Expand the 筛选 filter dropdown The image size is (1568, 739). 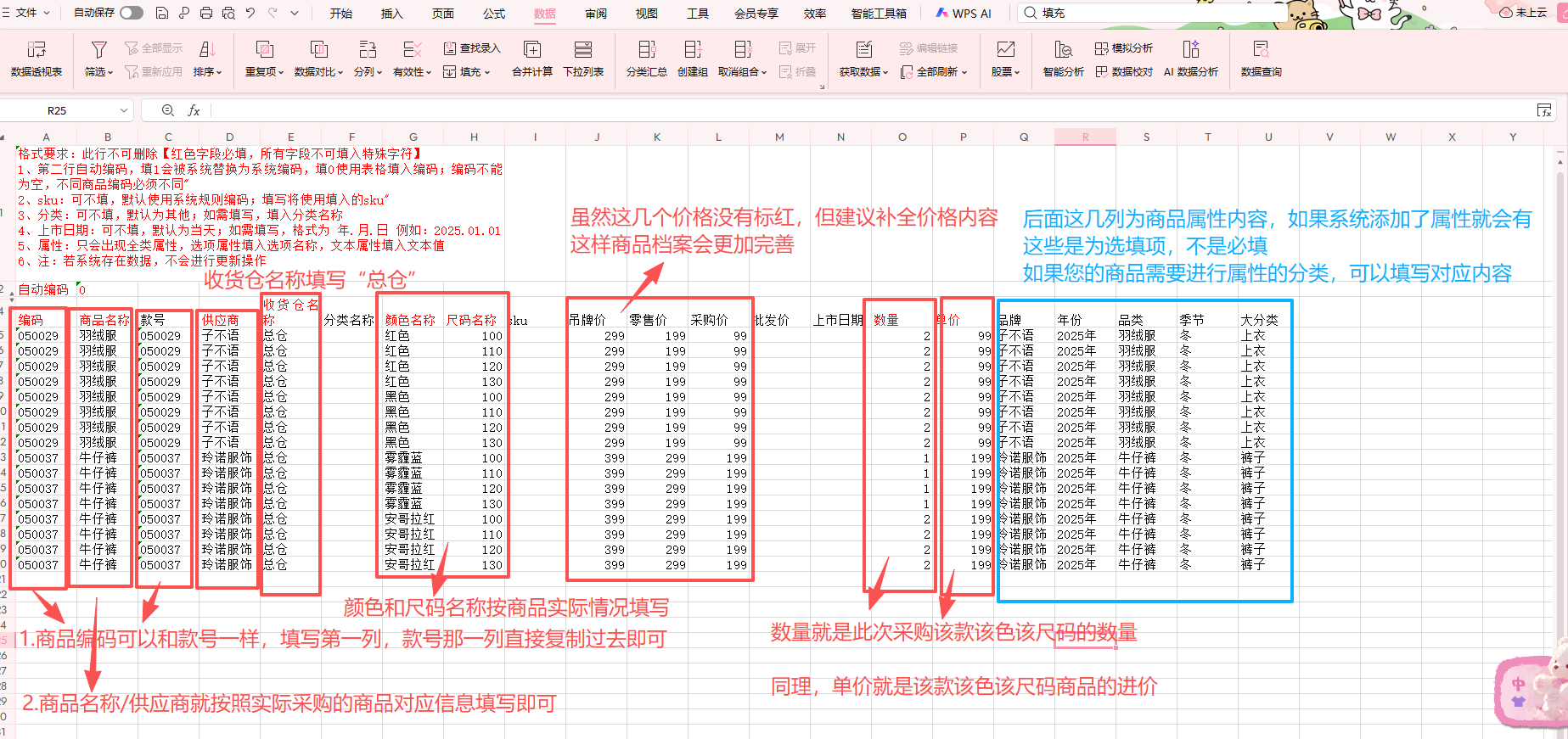click(x=99, y=72)
